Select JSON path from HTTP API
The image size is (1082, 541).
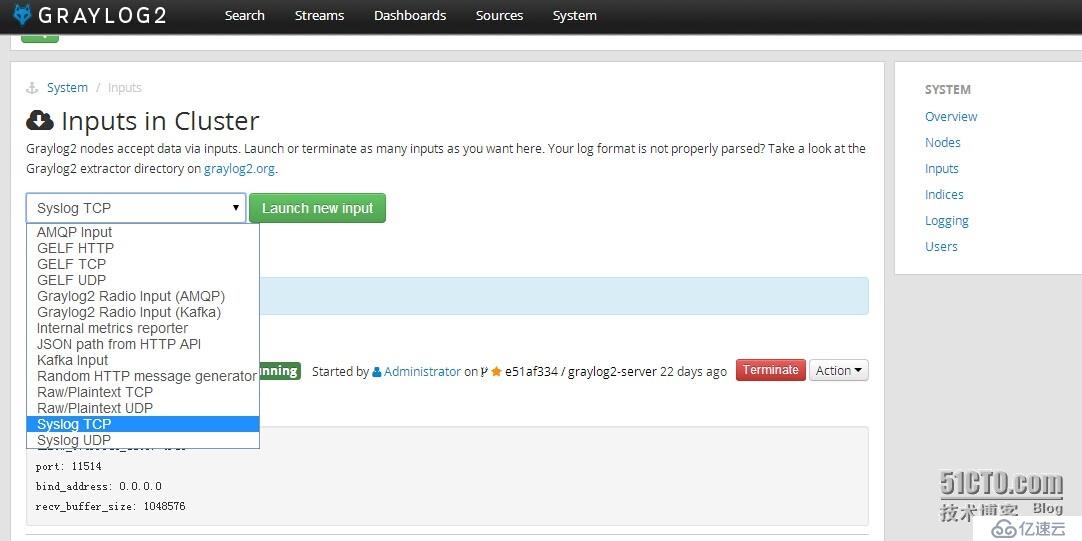point(143,344)
